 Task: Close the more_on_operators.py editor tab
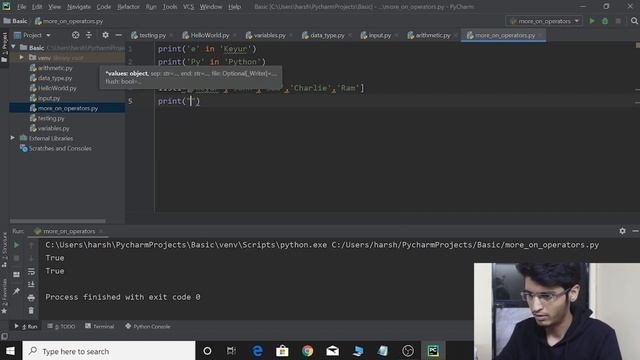[540, 36]
